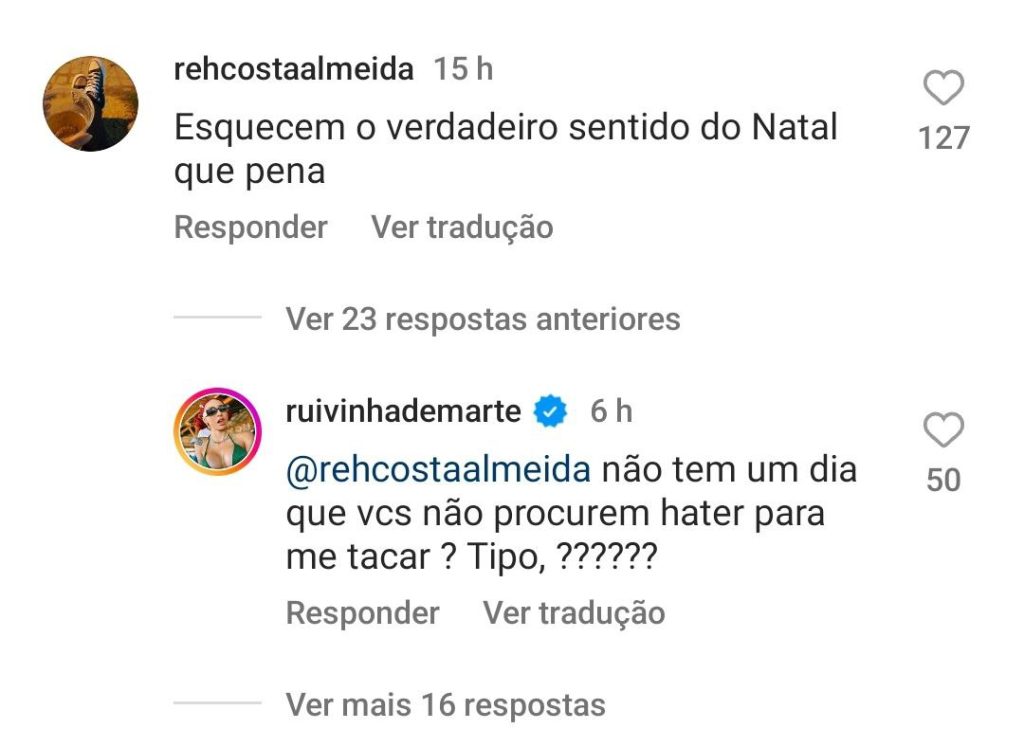Expand "Ver mais 16 respostas"
Image resolution: width=1024 pixels, height=747 pixels.
445,704
